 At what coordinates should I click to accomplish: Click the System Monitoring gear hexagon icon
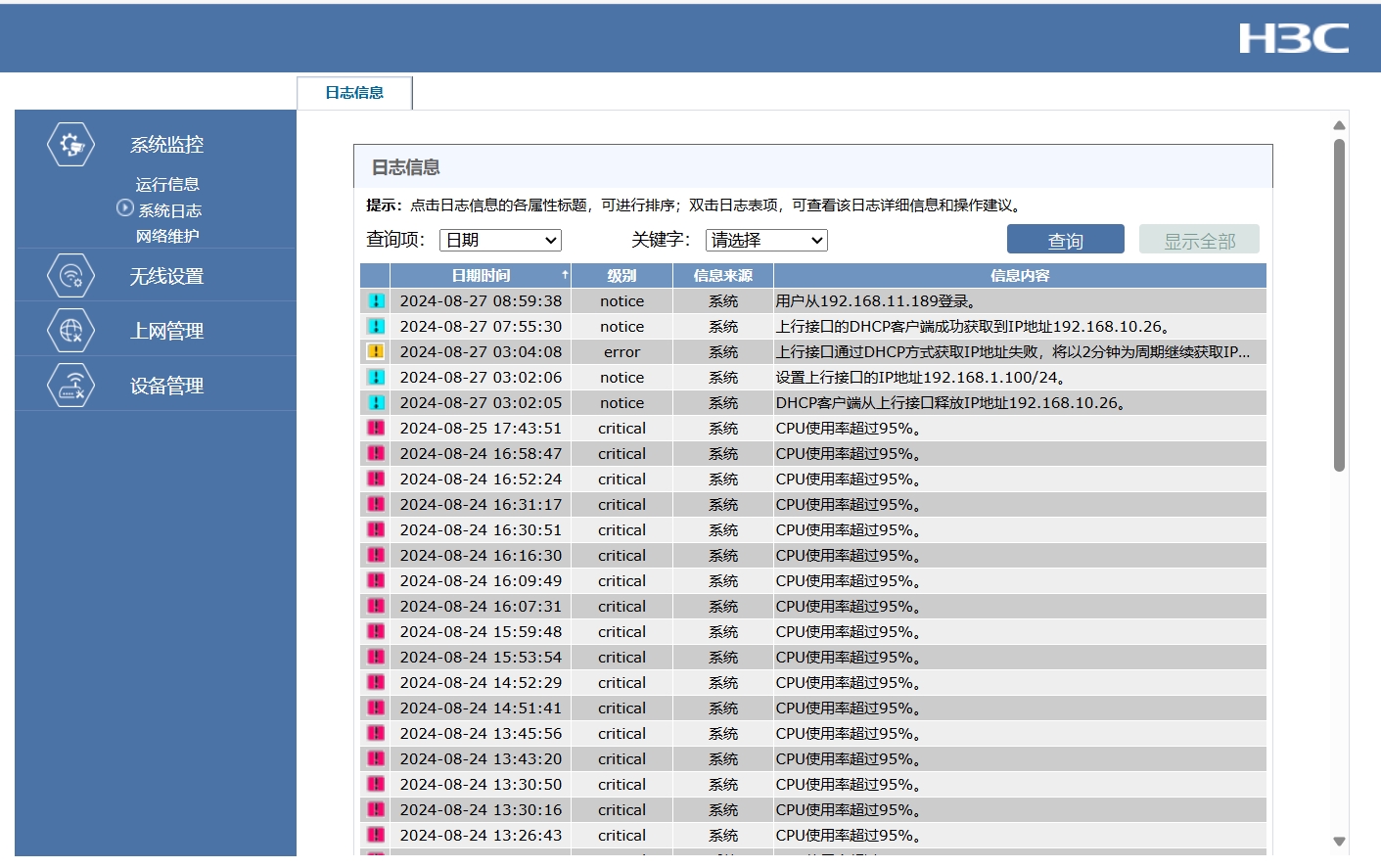pyautogui.click(x=70, y=145)
